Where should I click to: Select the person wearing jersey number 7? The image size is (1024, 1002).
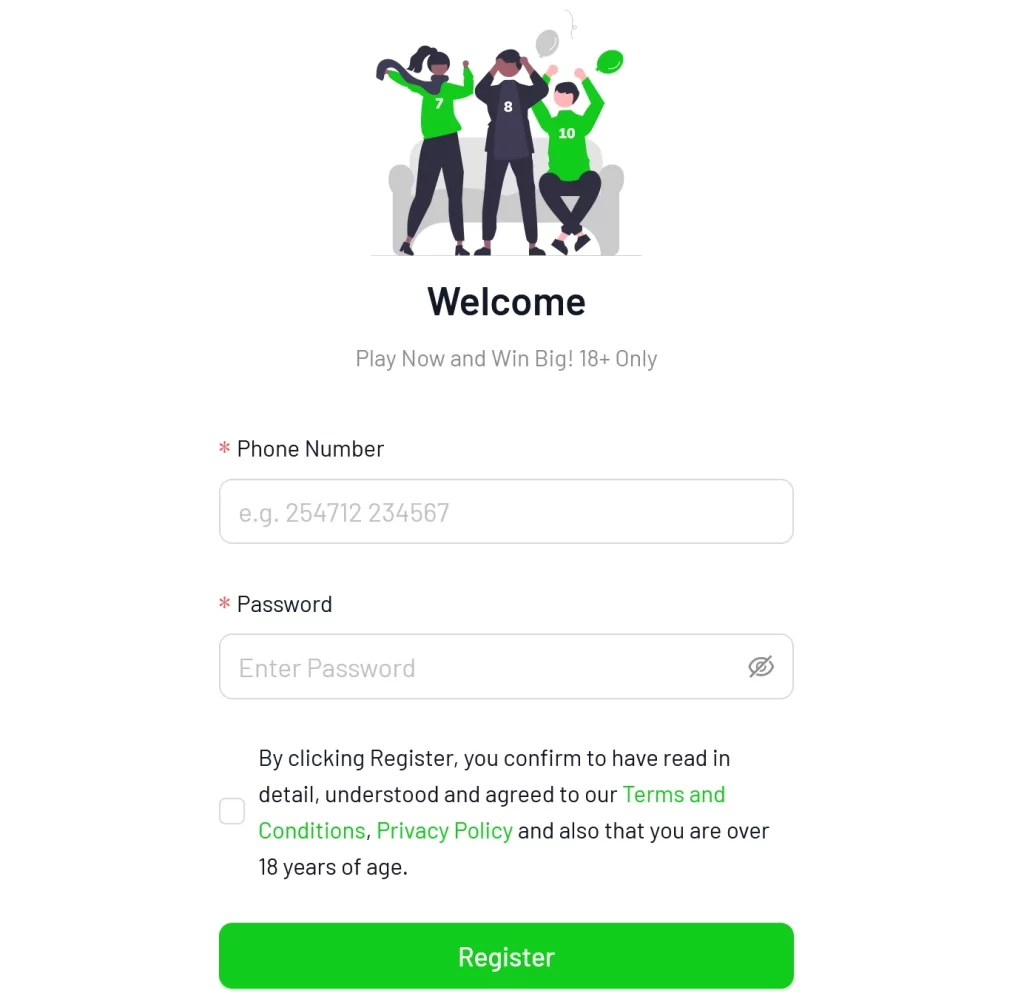tap(431, 149)
